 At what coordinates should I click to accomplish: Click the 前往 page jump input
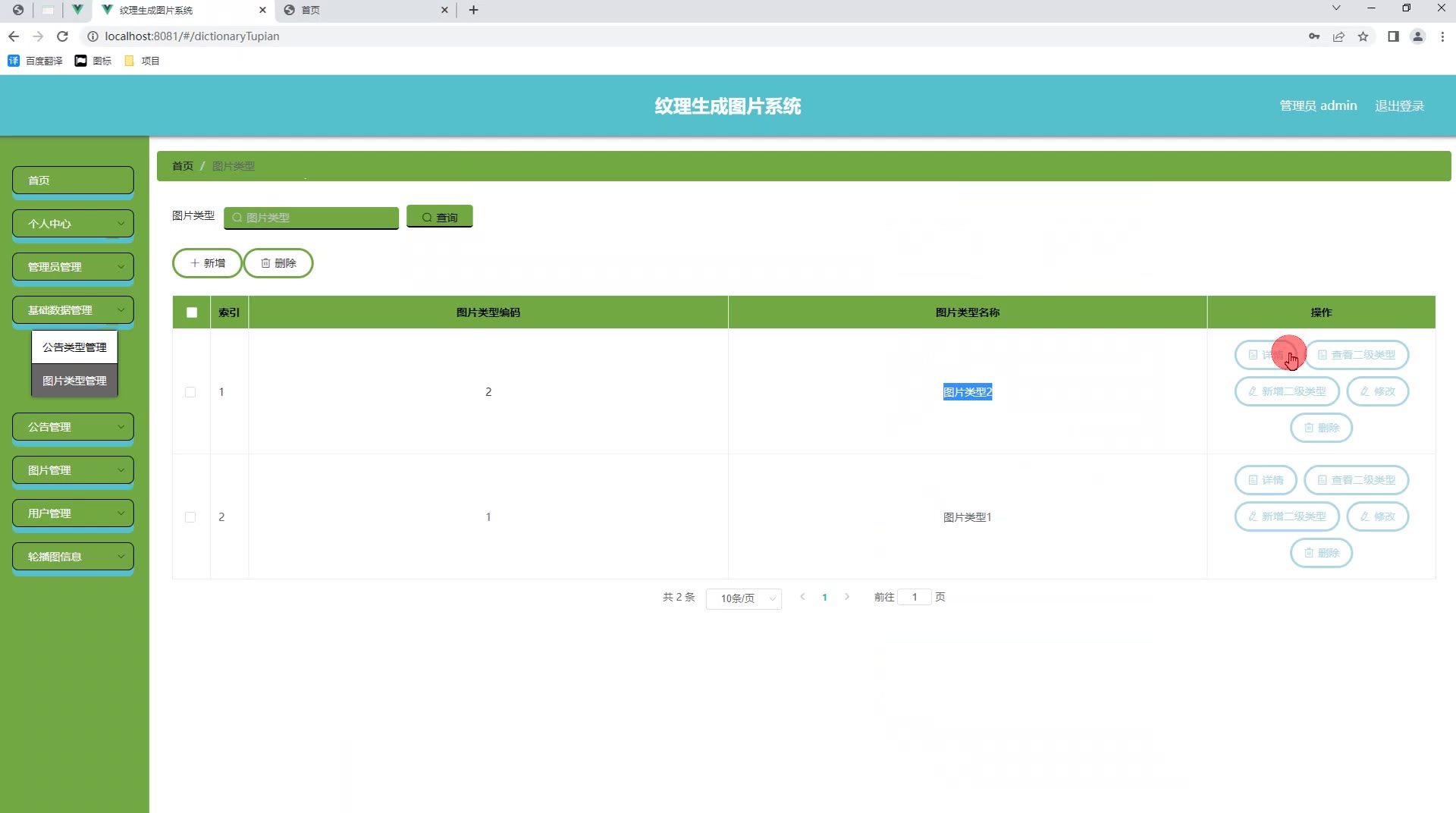coord(915,598)
